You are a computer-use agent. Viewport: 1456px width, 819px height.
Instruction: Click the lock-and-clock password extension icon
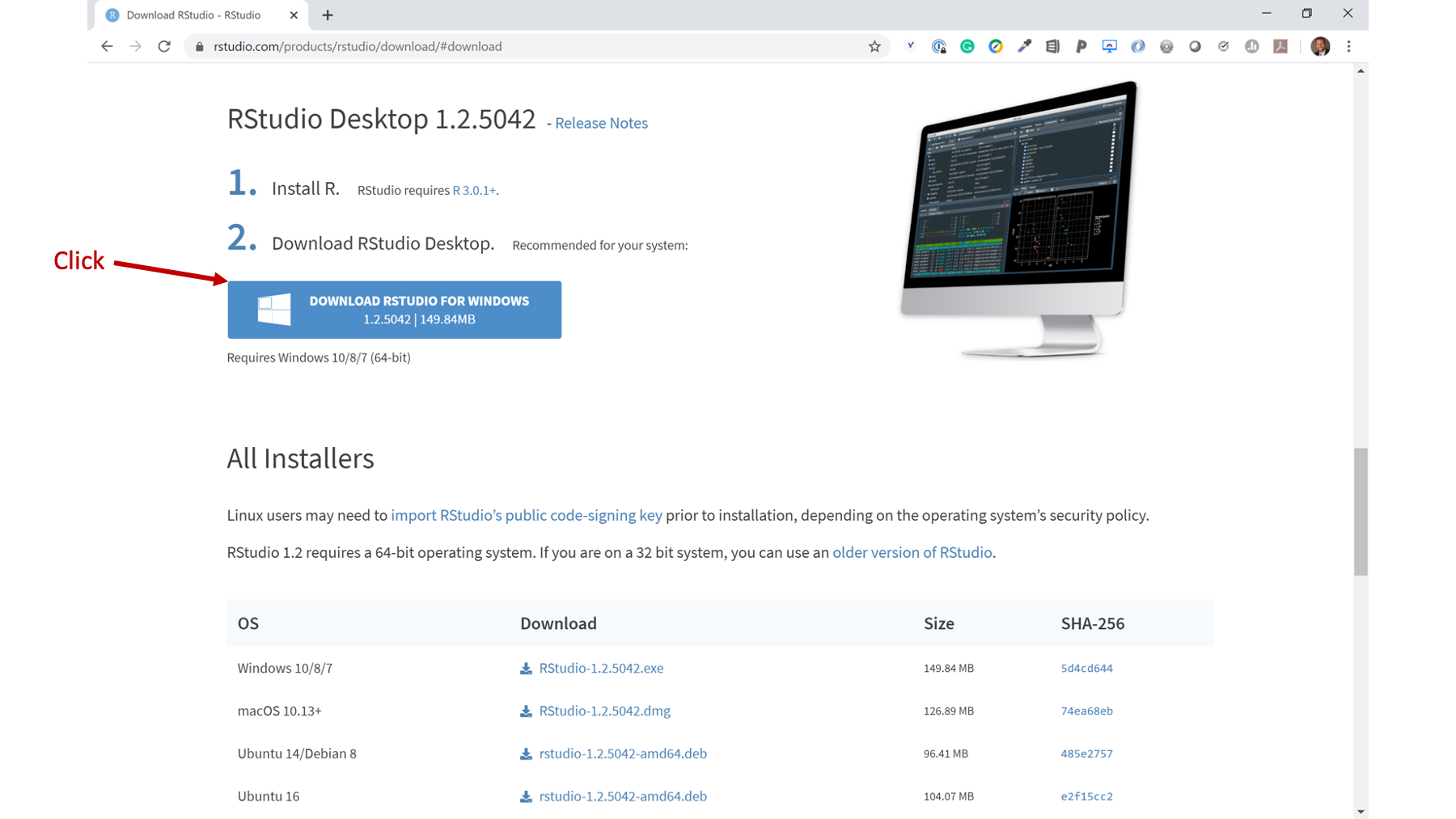click(x=939, y=47)
